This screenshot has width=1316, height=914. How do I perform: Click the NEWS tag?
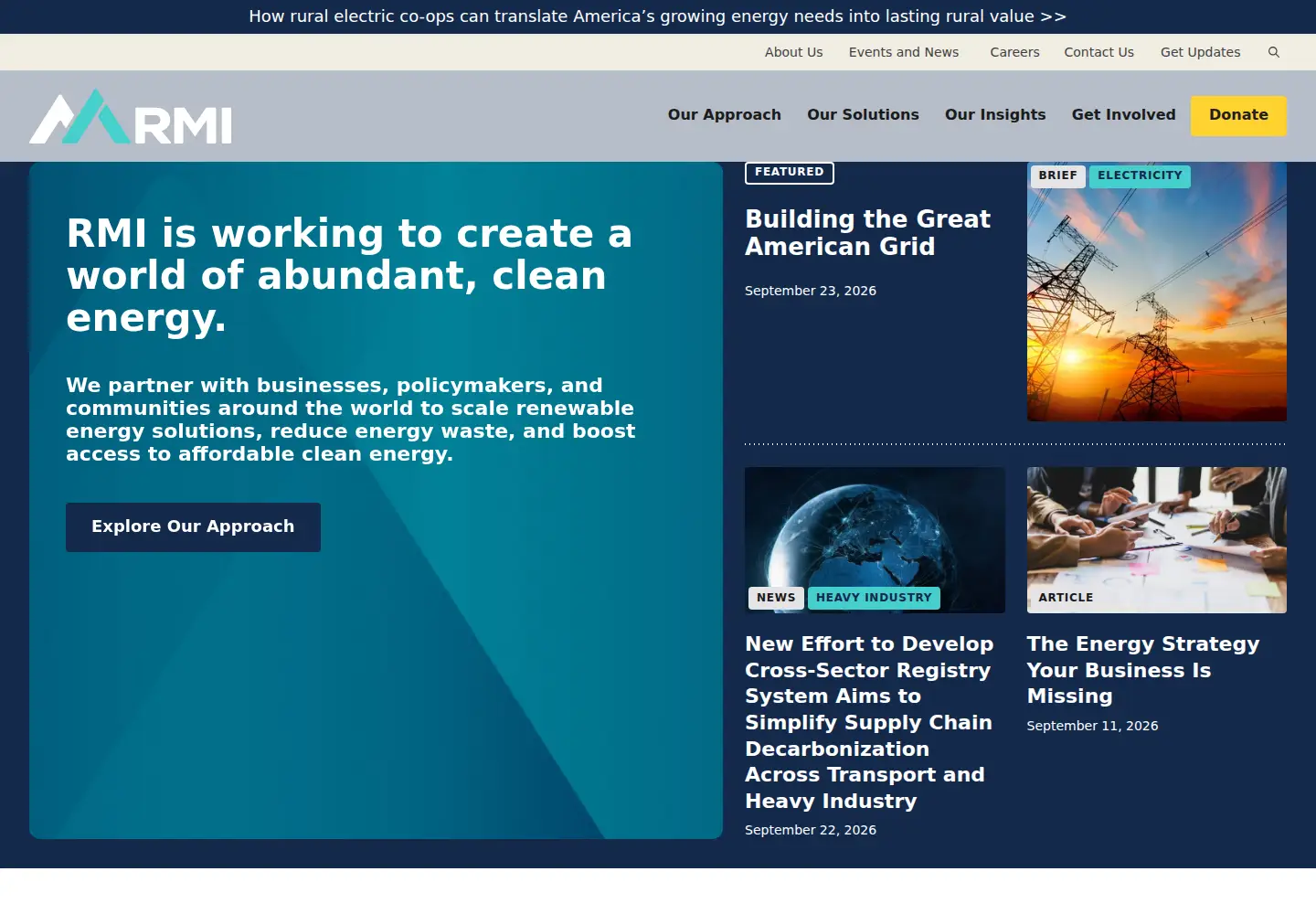coord(776,598)
